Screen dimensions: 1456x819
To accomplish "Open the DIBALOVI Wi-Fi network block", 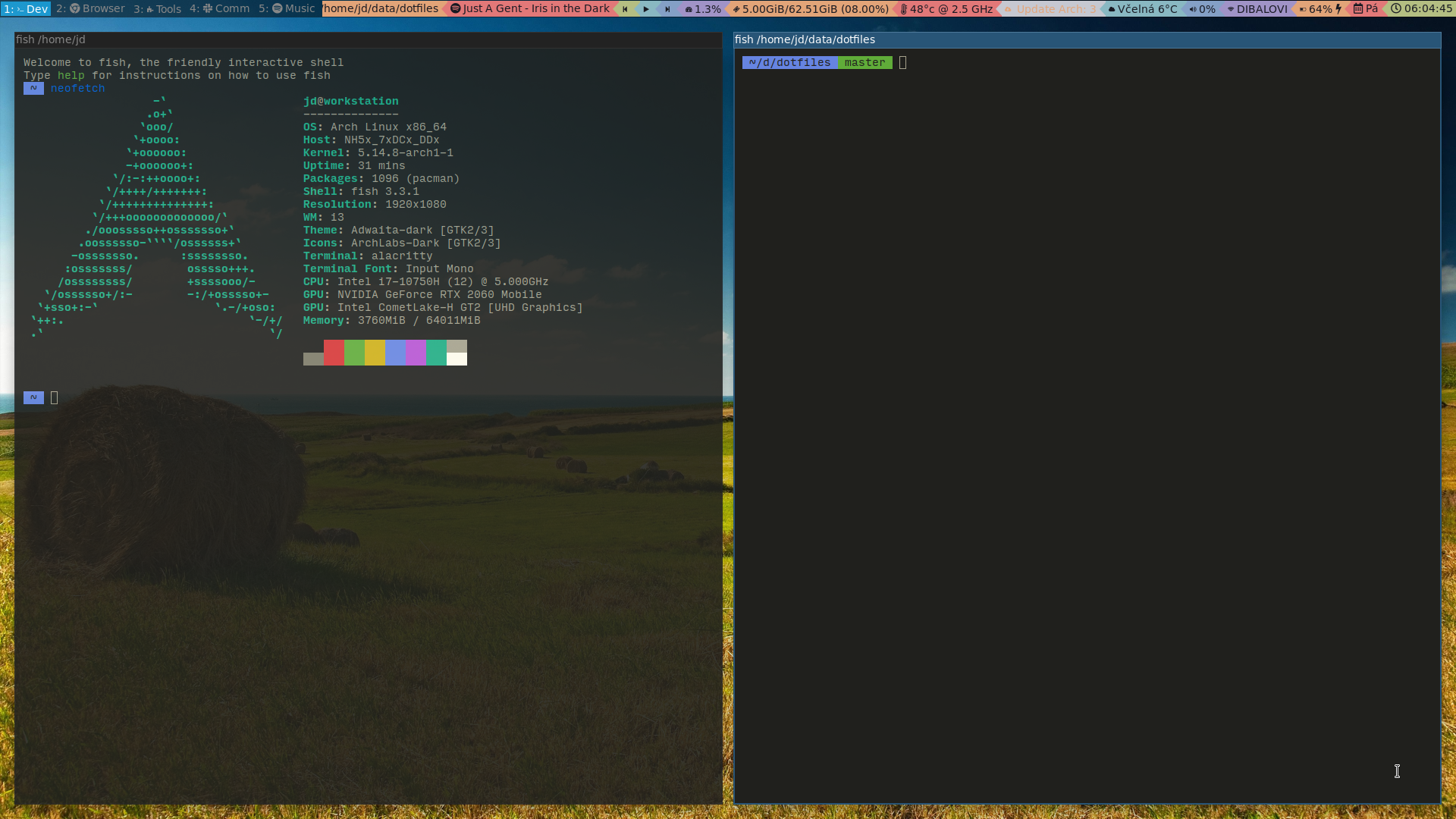I will point(1257,9).
